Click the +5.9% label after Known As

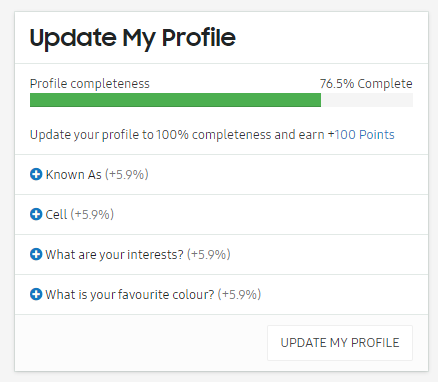[x=127, y=174]
